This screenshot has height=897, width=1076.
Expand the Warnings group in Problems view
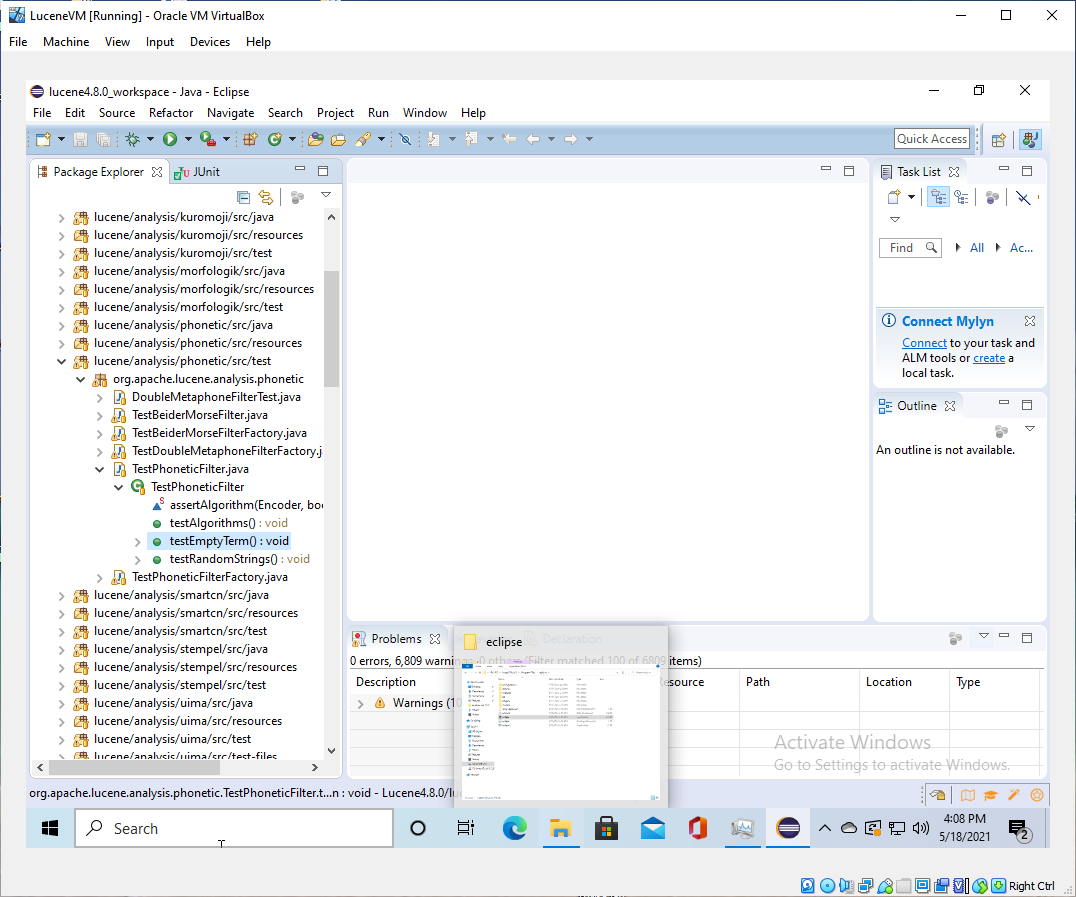[x=361, y=703]
